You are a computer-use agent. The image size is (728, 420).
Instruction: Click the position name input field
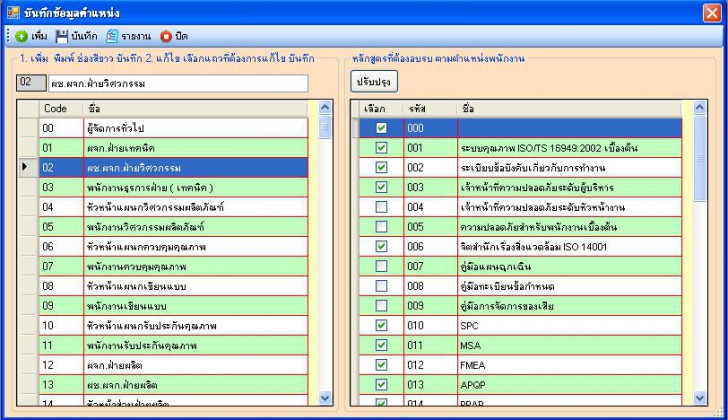tap(178, 84)
